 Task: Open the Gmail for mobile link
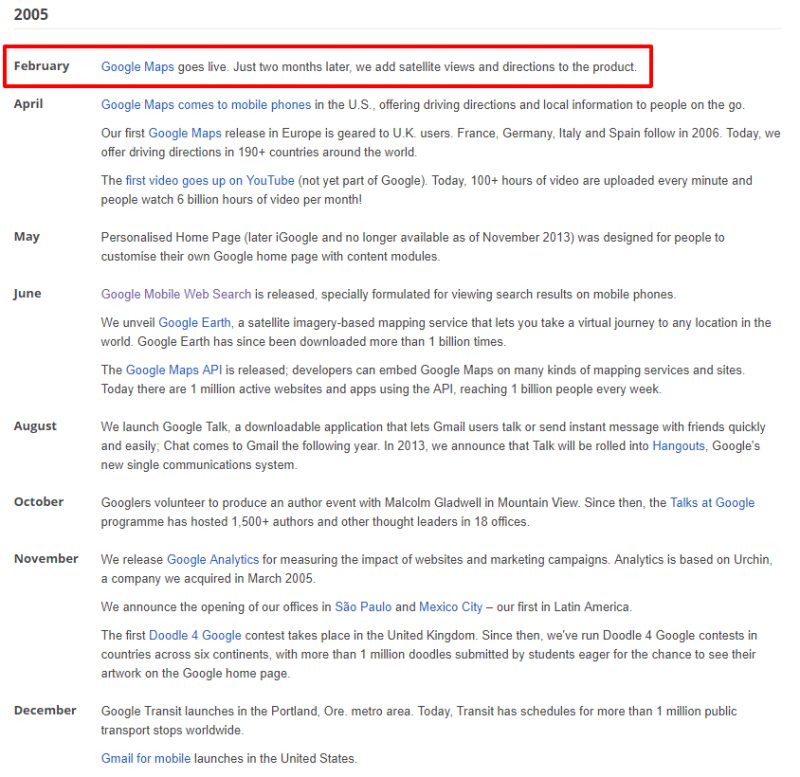[x=145, y=759]
